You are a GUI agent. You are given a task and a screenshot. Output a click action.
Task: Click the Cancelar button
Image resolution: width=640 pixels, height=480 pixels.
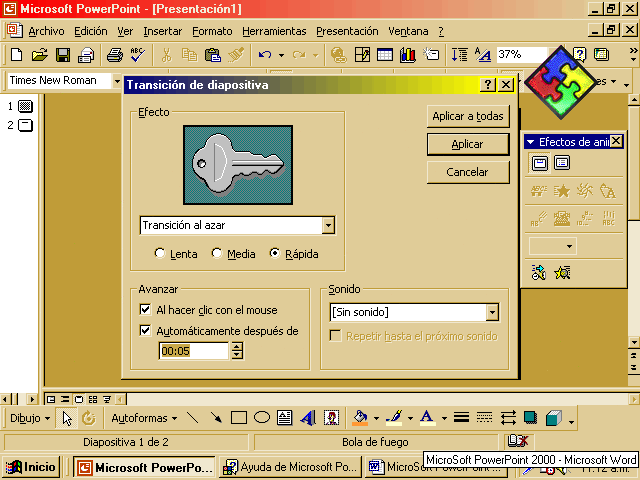click(468, 172)
